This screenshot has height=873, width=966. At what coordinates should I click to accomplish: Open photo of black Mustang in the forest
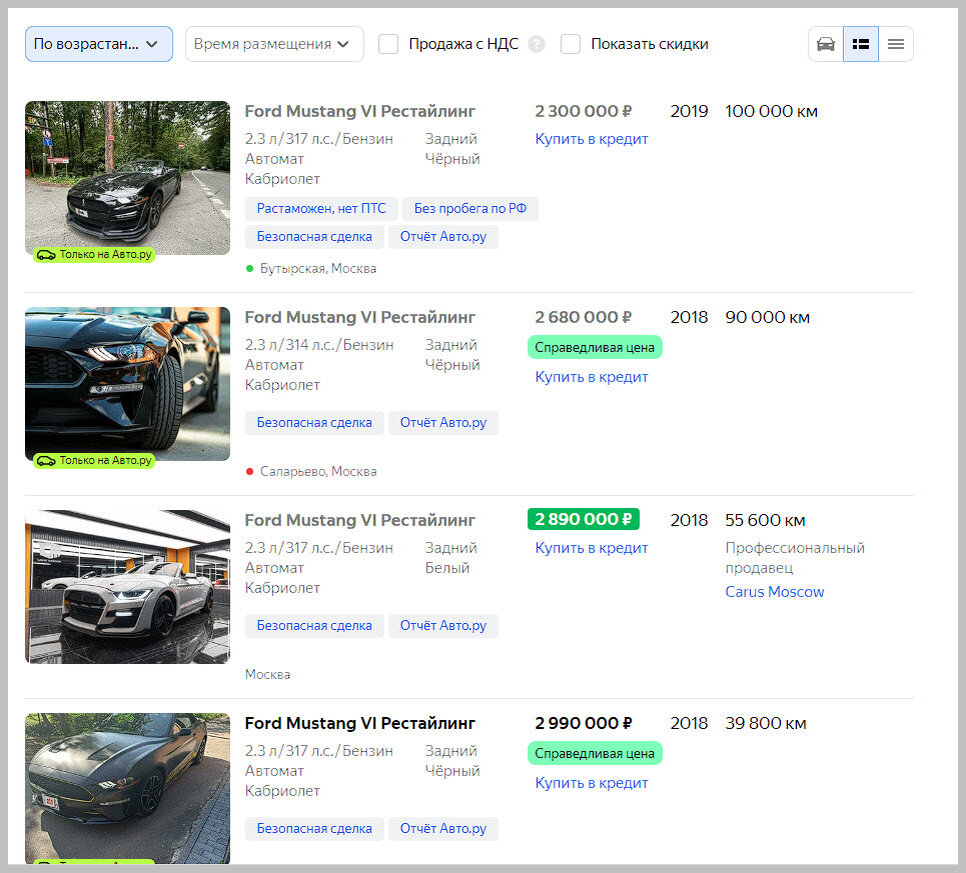pyautogui.click(x=128, y=178)
